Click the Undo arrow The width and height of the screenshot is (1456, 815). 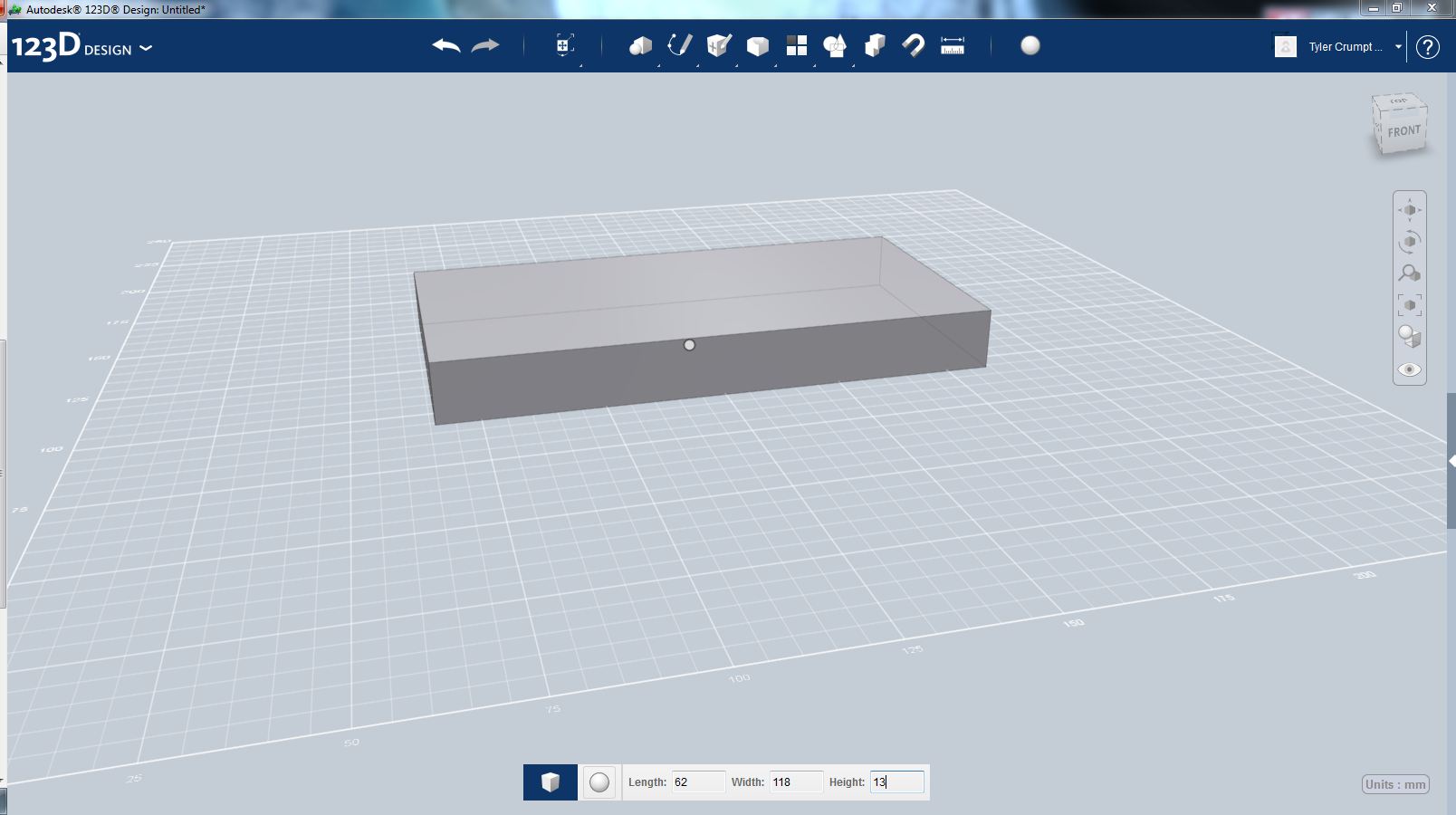coord(446,45)
